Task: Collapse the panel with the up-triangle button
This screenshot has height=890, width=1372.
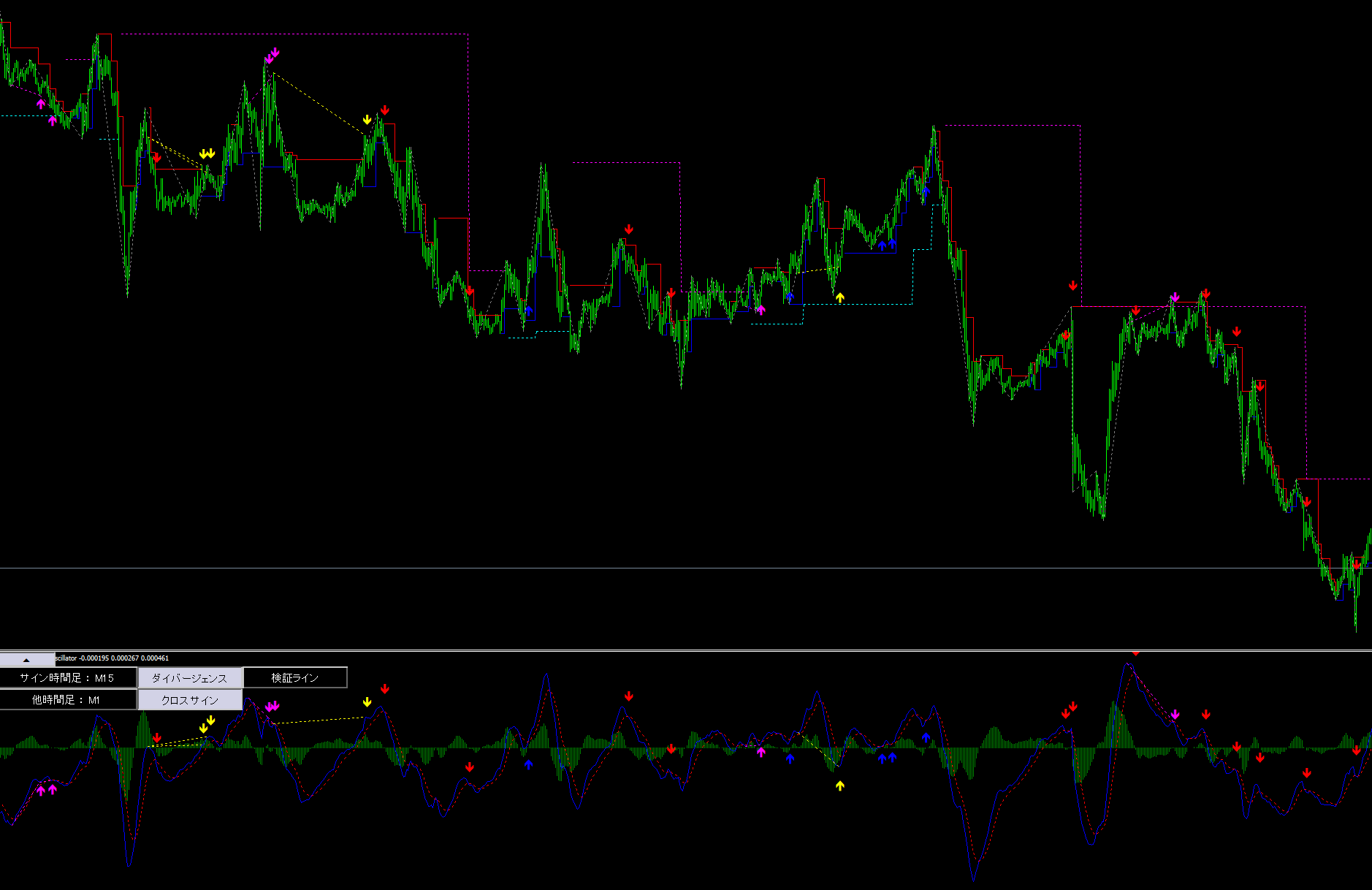Action: [27, 660]
